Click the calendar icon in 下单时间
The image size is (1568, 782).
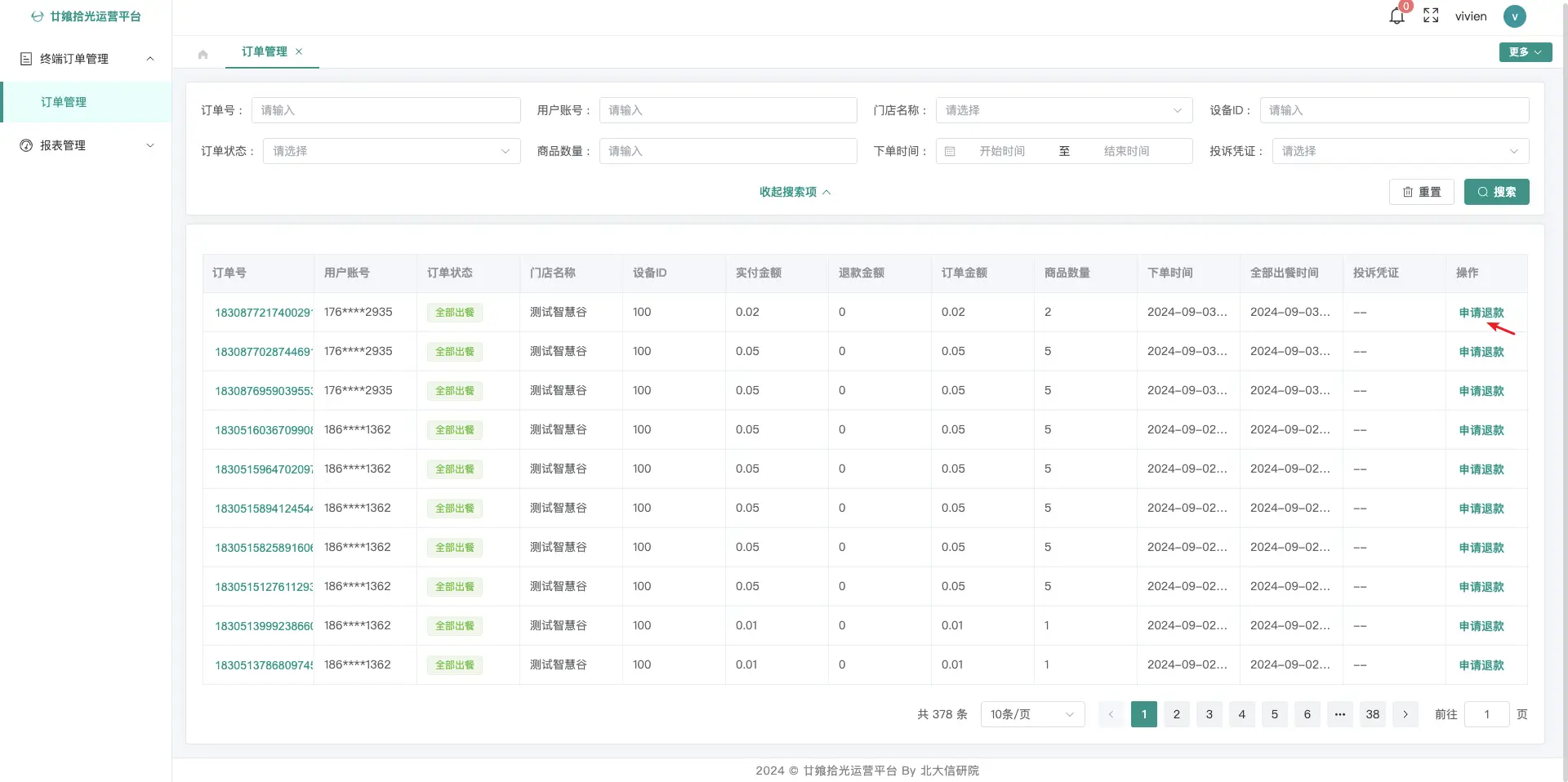(x=950, y=151)
